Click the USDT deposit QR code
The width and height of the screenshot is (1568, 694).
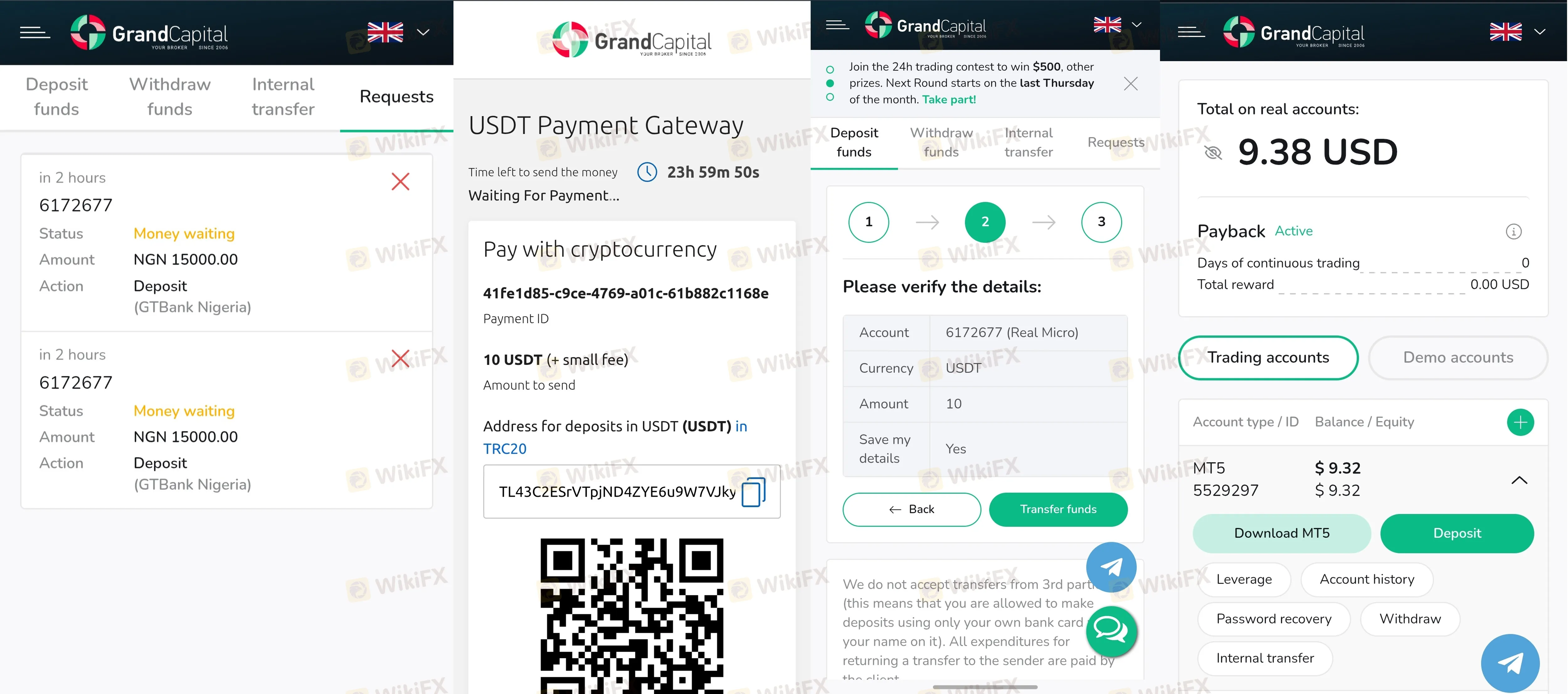point(632,616)
